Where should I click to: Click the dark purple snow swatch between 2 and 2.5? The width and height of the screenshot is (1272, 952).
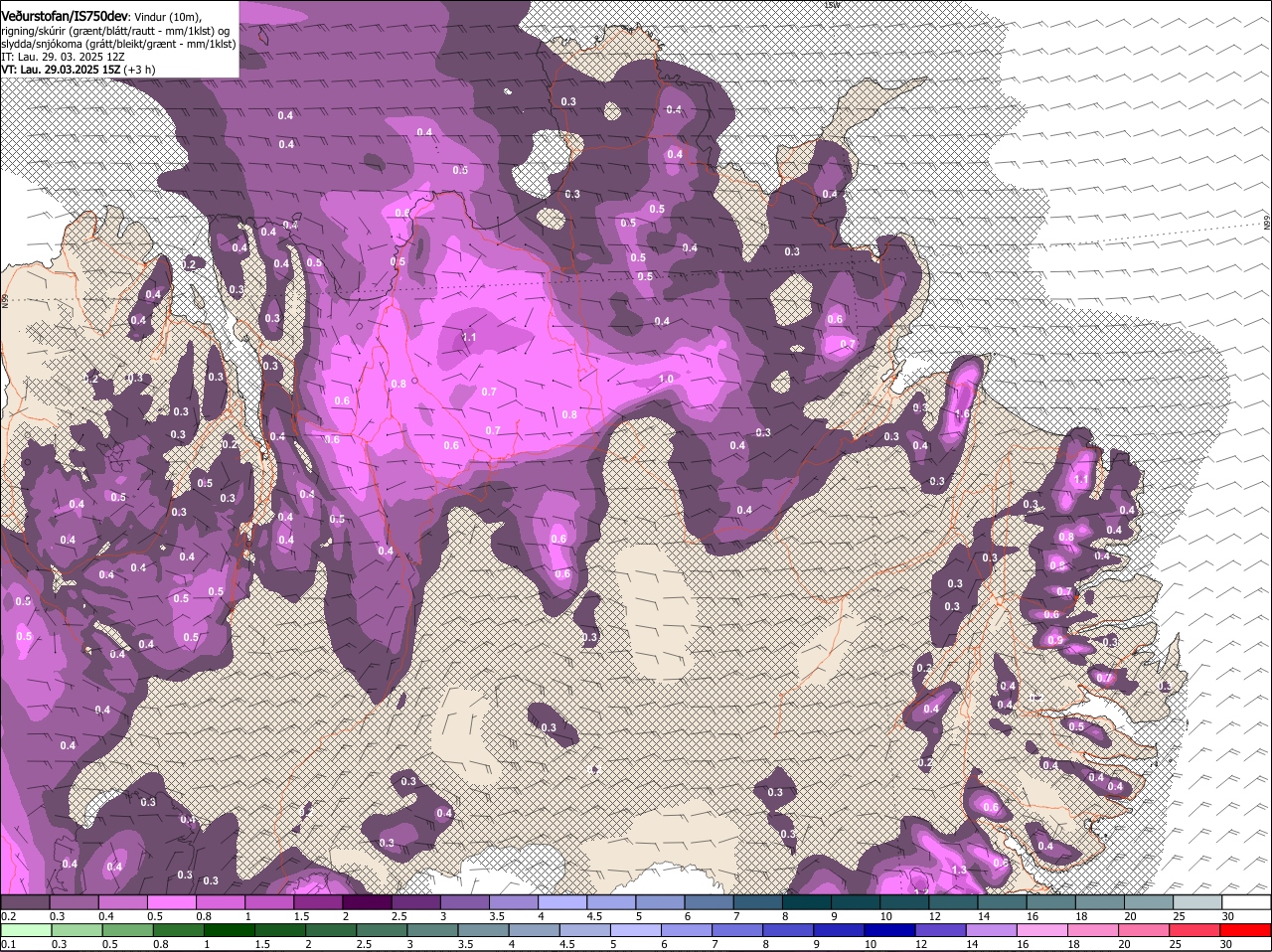pyautogui.click(x=366, y=901)
